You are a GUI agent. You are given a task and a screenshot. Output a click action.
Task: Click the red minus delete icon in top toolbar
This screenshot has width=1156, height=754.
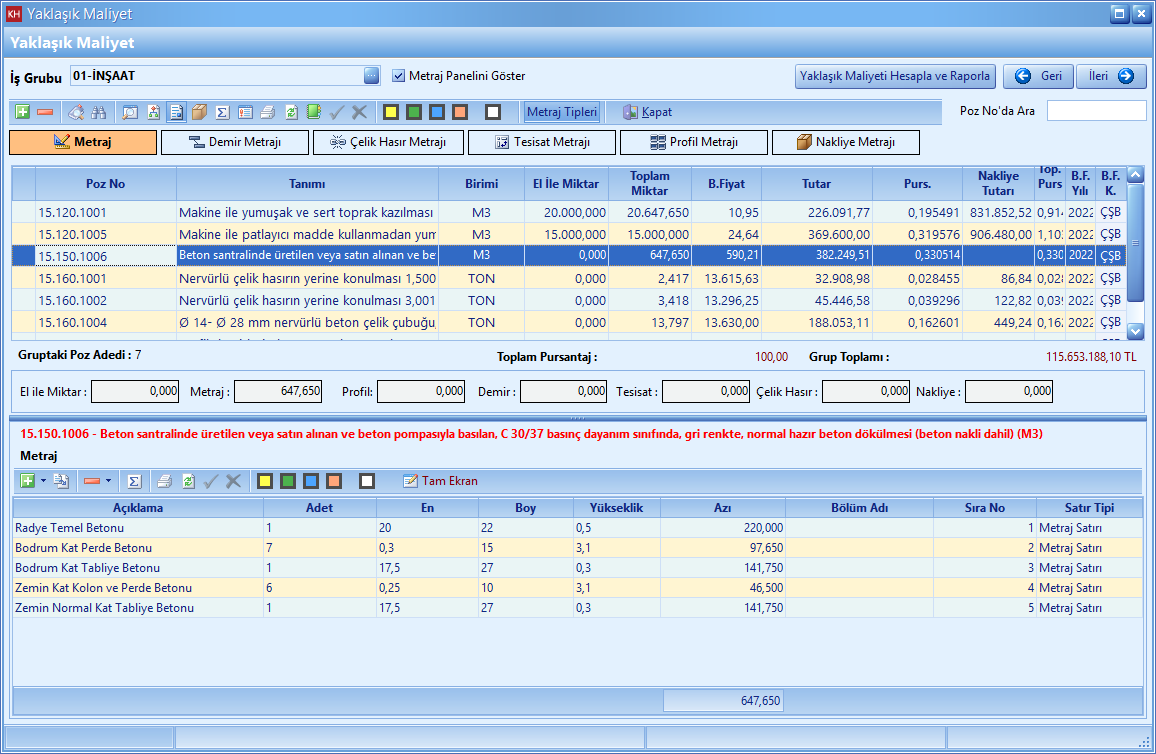click(x=45, y=112)
